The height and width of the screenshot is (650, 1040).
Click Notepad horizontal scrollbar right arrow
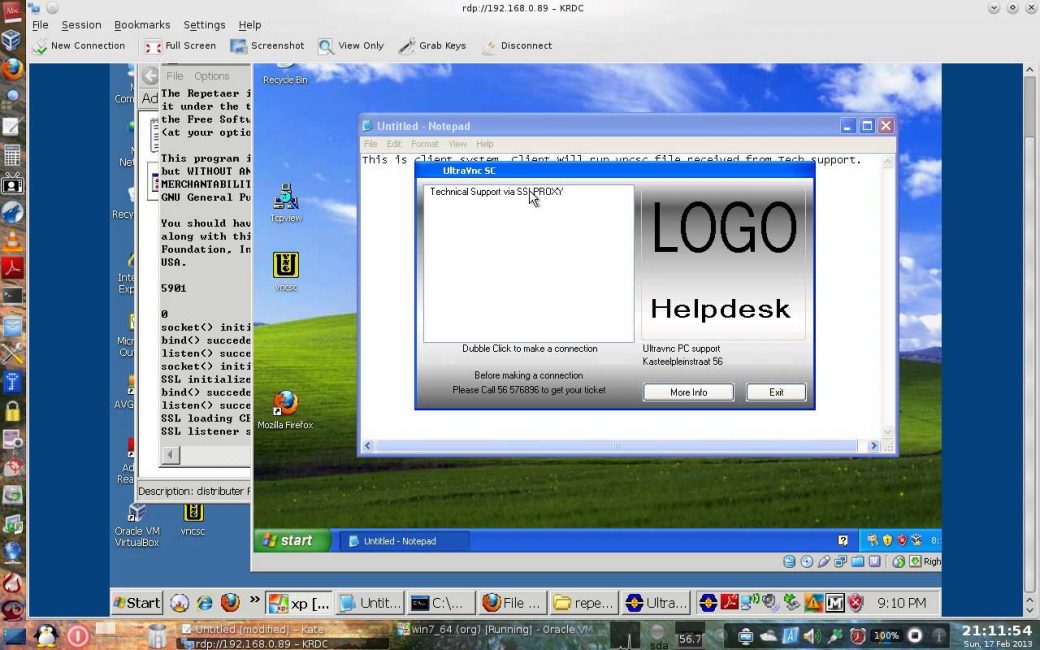874,446
